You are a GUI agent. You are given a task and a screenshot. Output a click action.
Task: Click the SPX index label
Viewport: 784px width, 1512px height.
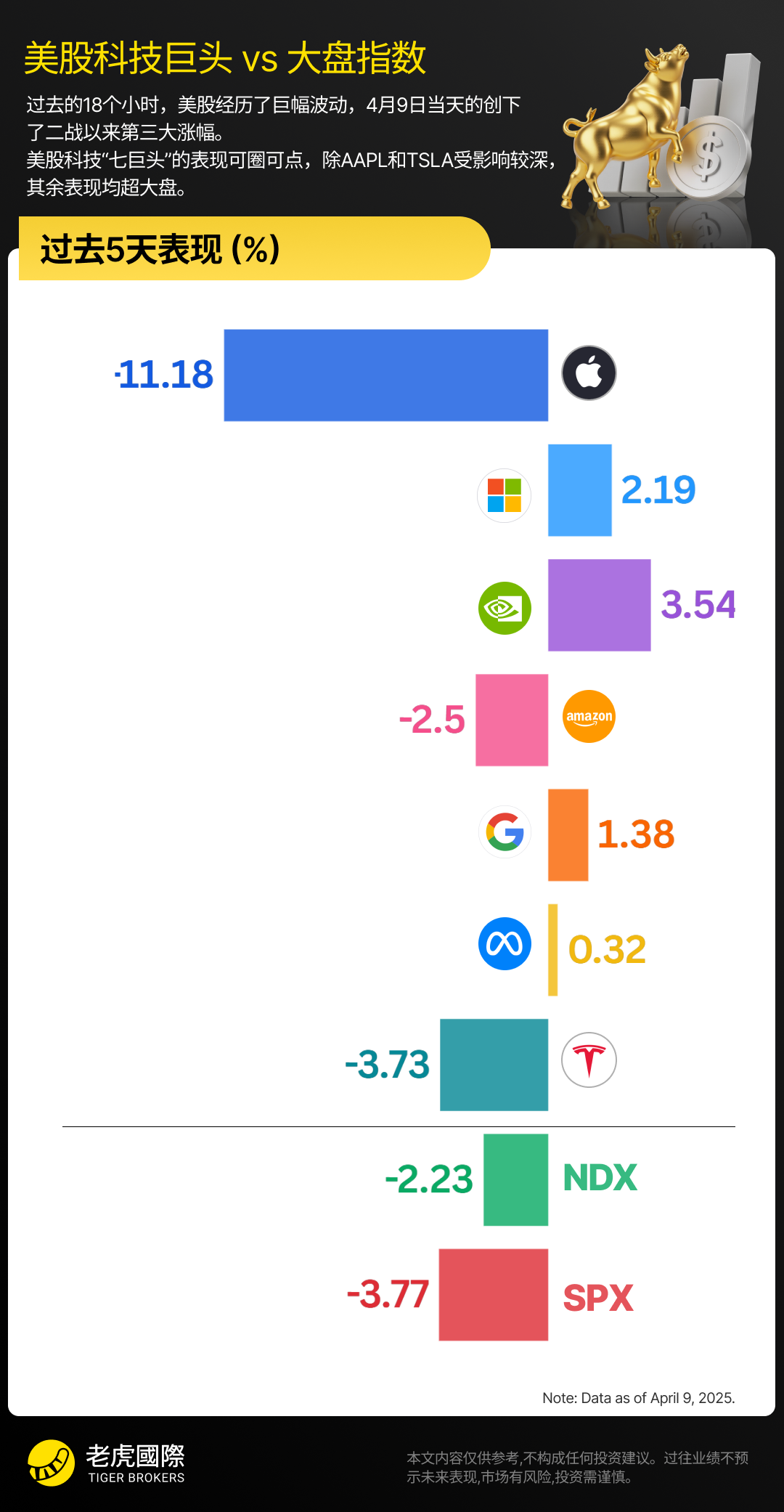point(598,1298)
